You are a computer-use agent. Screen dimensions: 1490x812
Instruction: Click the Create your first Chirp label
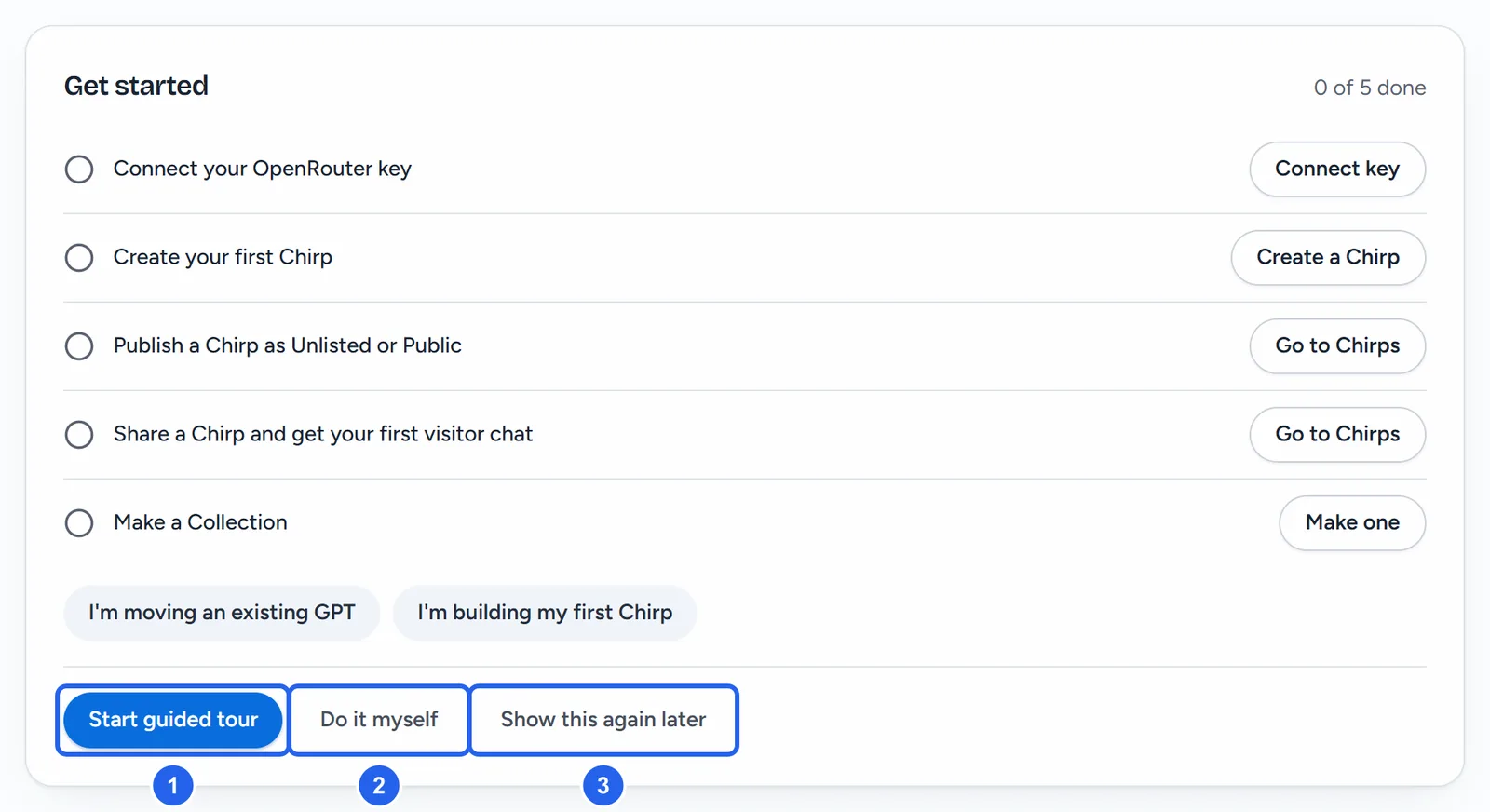click(x=223, y=257)
